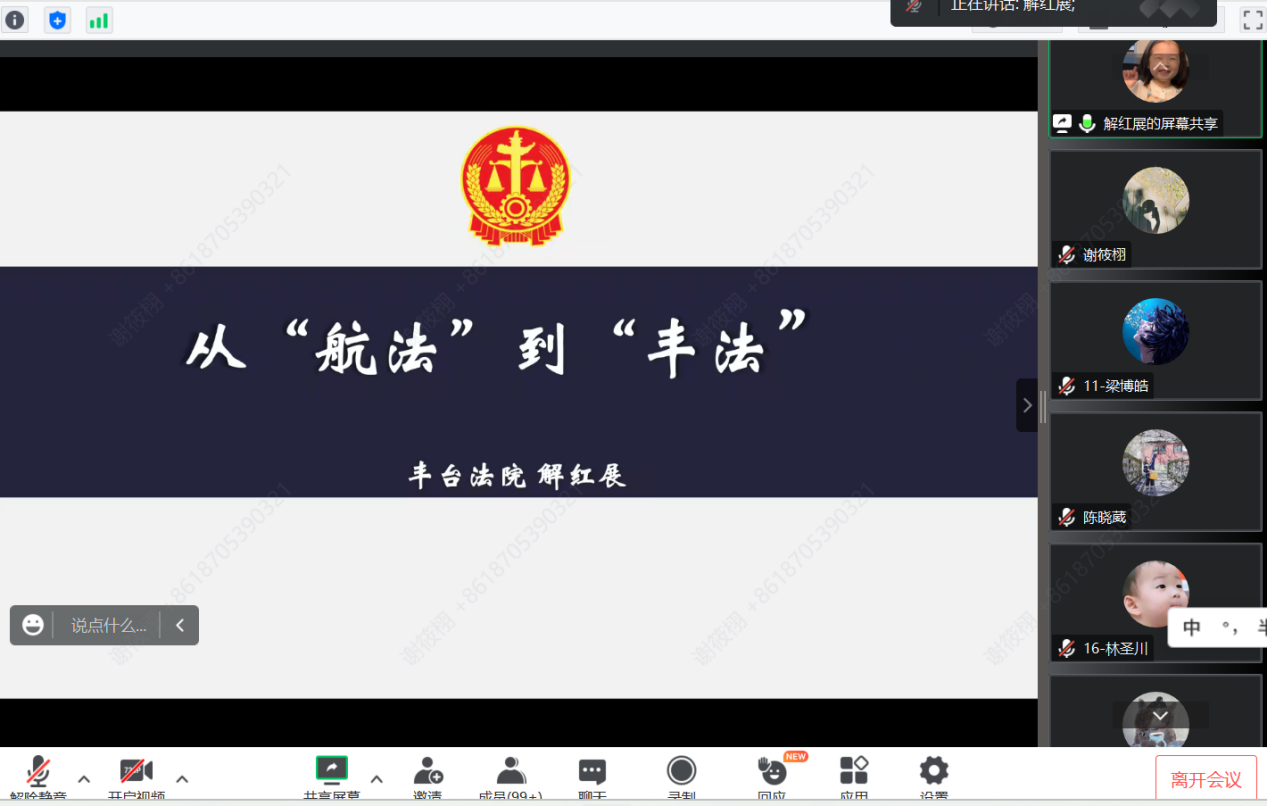Open meeting settings with the 设置 gear
The image size is (1267, 806).
click(932, 772)
